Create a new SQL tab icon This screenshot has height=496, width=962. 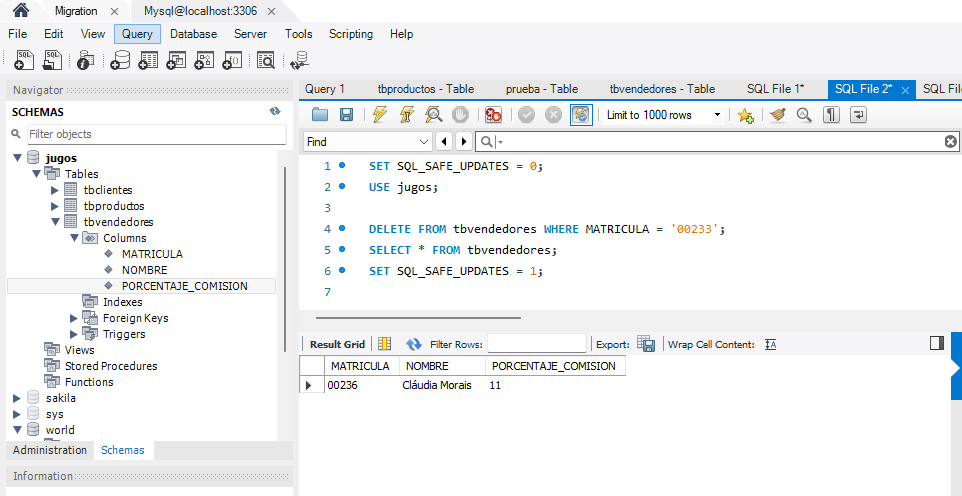click(25, 60)
